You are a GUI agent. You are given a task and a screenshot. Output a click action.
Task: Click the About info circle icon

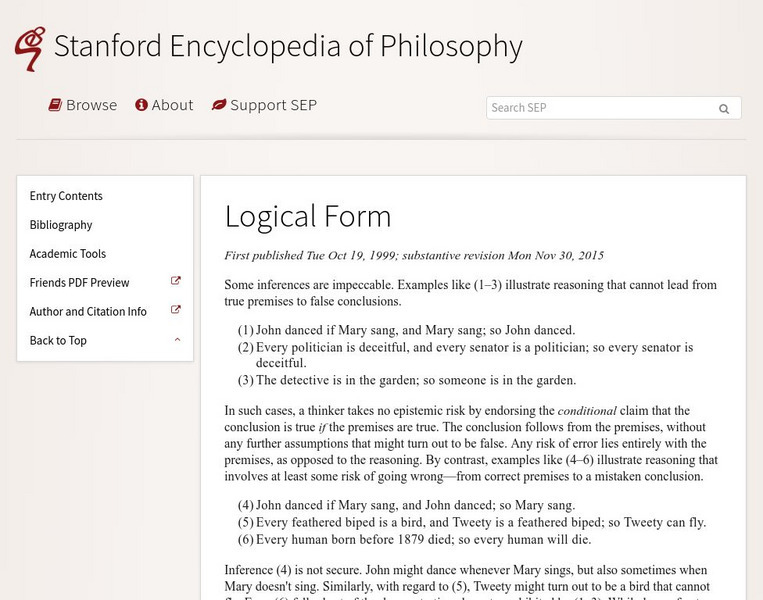tap(141, 105)
